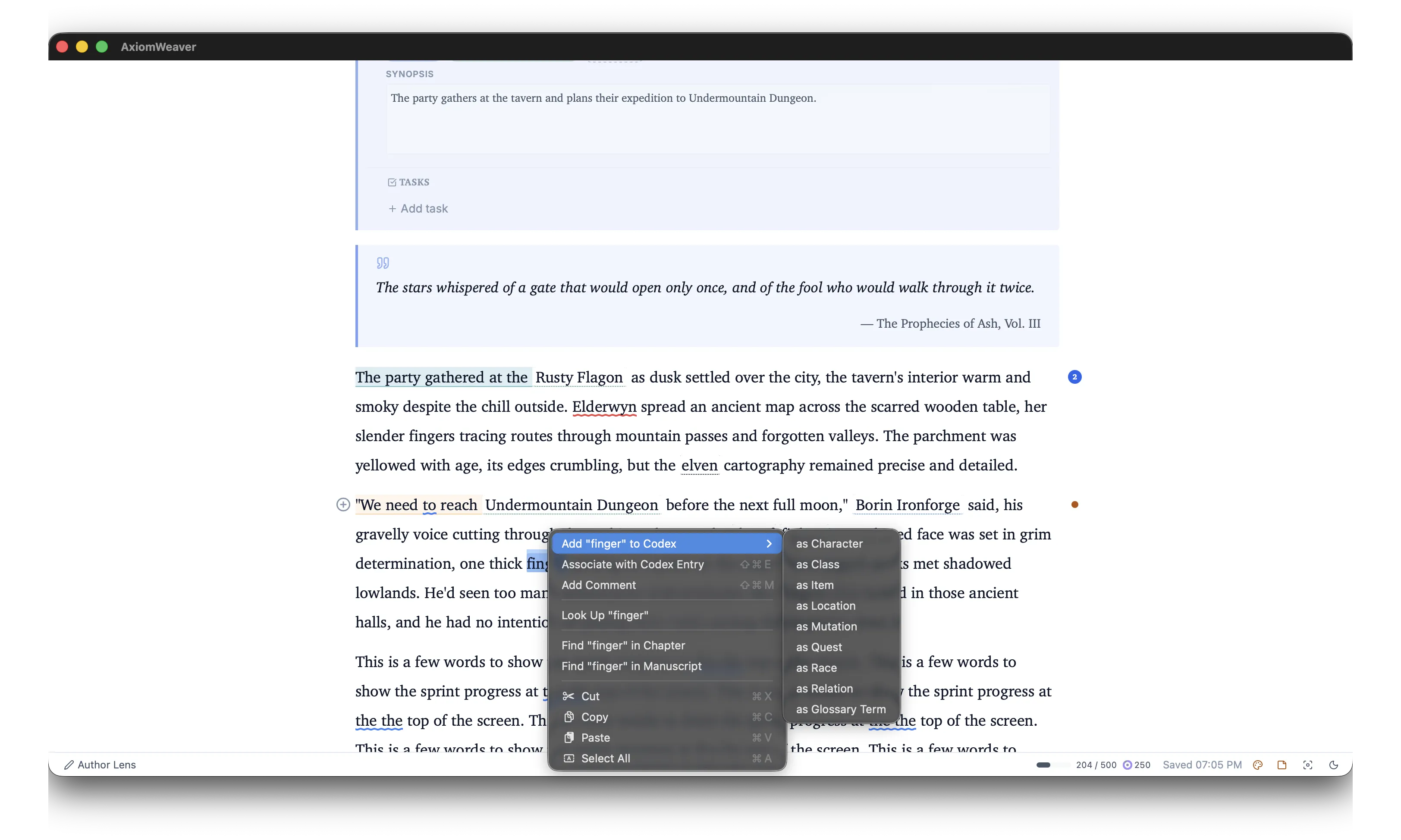Open comments via the badge showing 2
The image size is (1401, 840).
tap(1074, 377)
